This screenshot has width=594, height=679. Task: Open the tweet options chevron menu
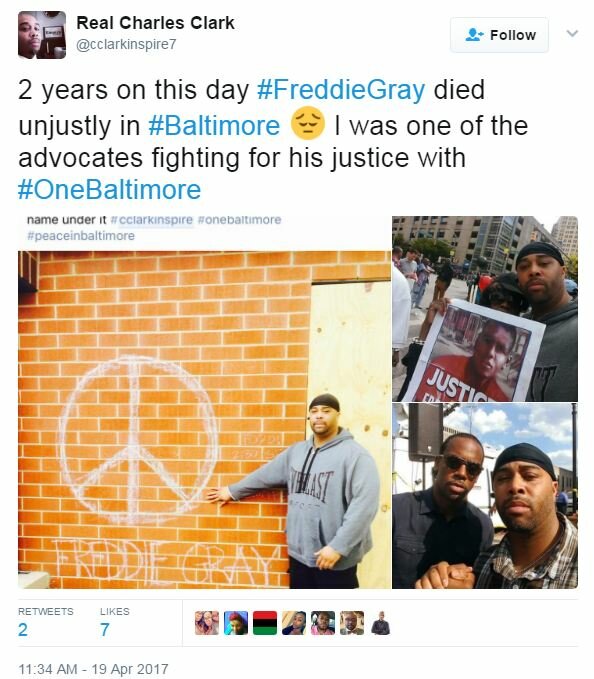[x=572, y=33]
